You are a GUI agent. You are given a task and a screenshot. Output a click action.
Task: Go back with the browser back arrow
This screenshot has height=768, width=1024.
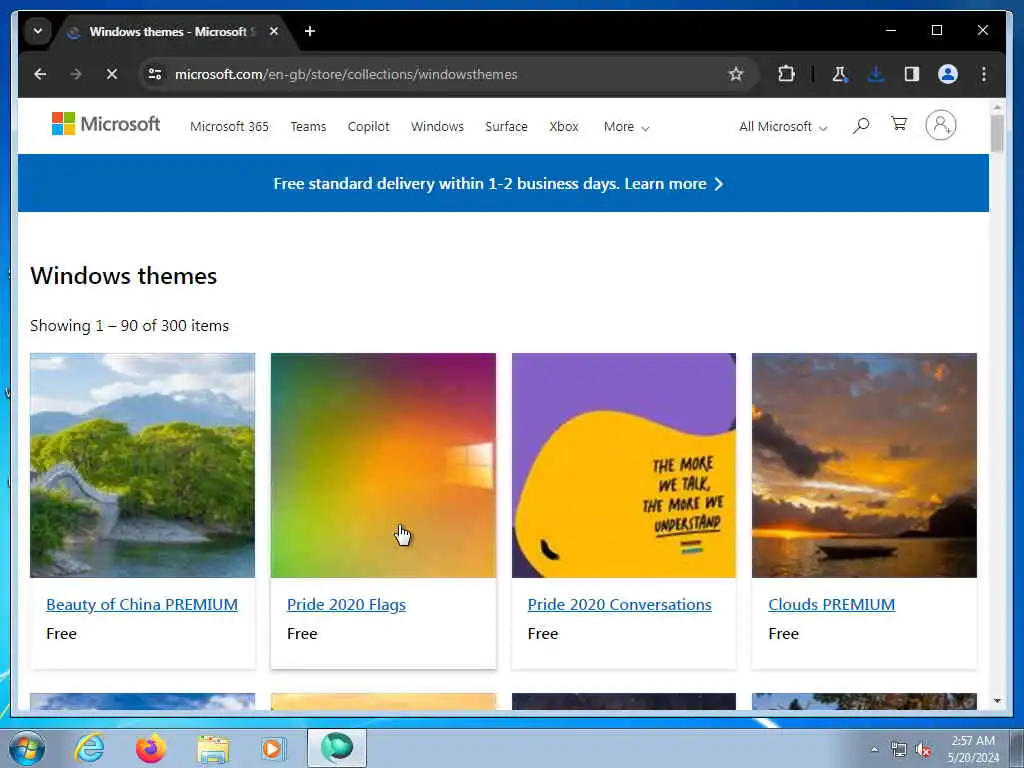point(40,74)
